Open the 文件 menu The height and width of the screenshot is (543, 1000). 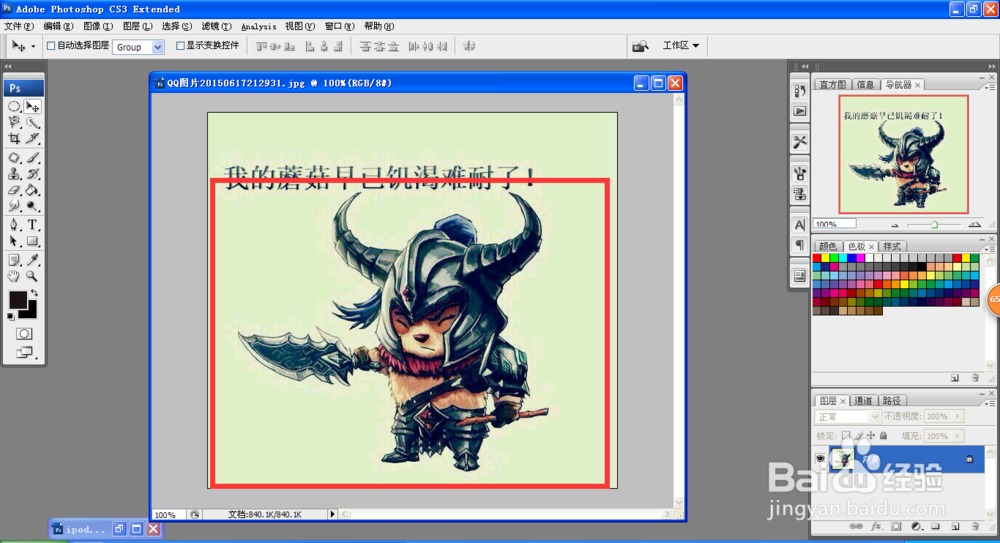click(18, 26)
